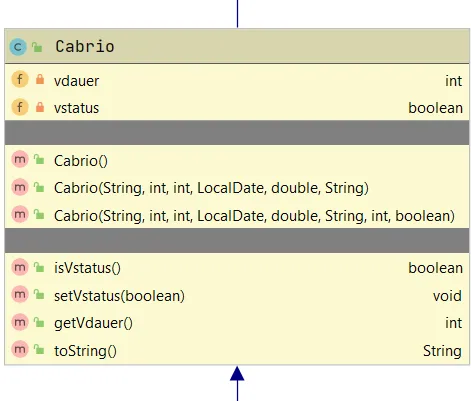Select the vstatus field name
This screenshot has width=471, height=401.
pyautogui.click(x=77, y=108)
